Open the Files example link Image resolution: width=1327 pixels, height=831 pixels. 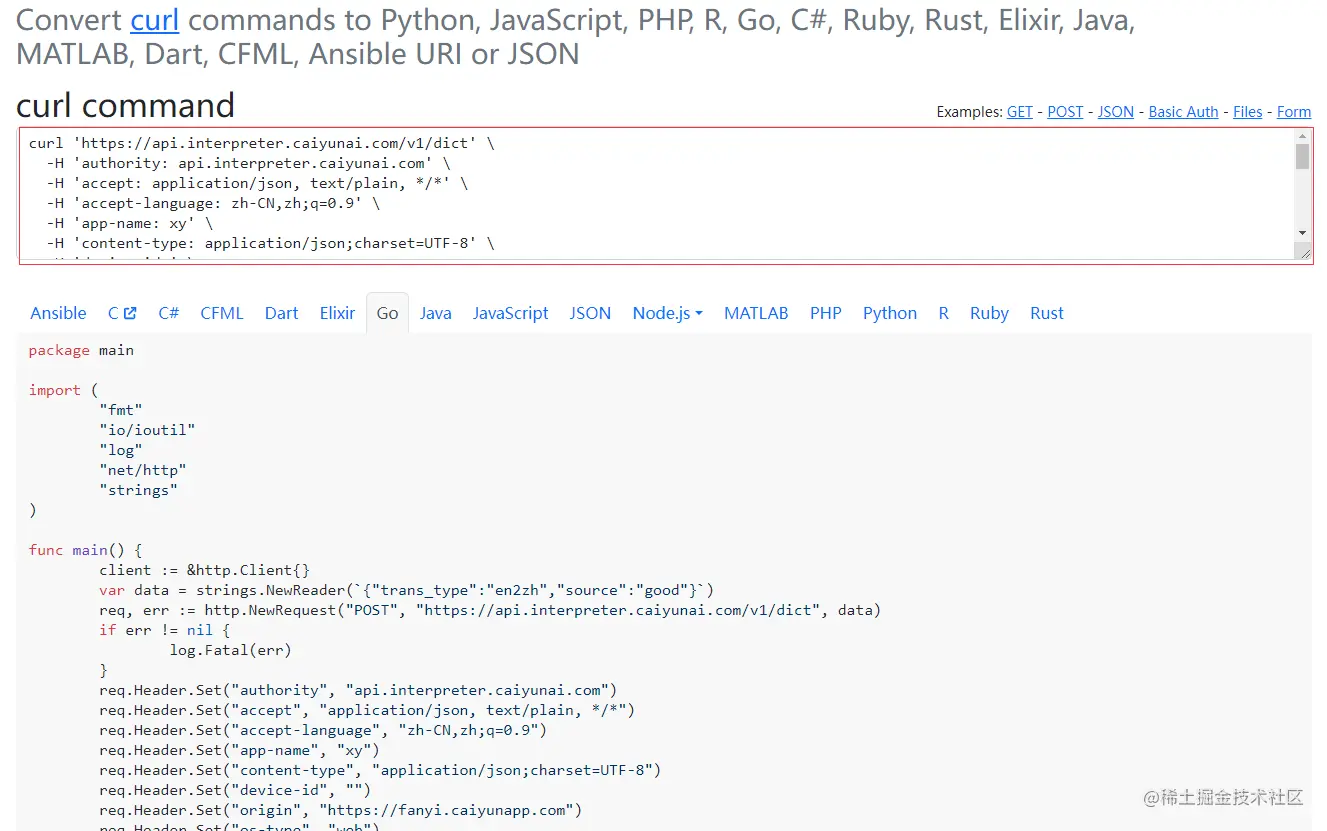tap(1247, 112)
